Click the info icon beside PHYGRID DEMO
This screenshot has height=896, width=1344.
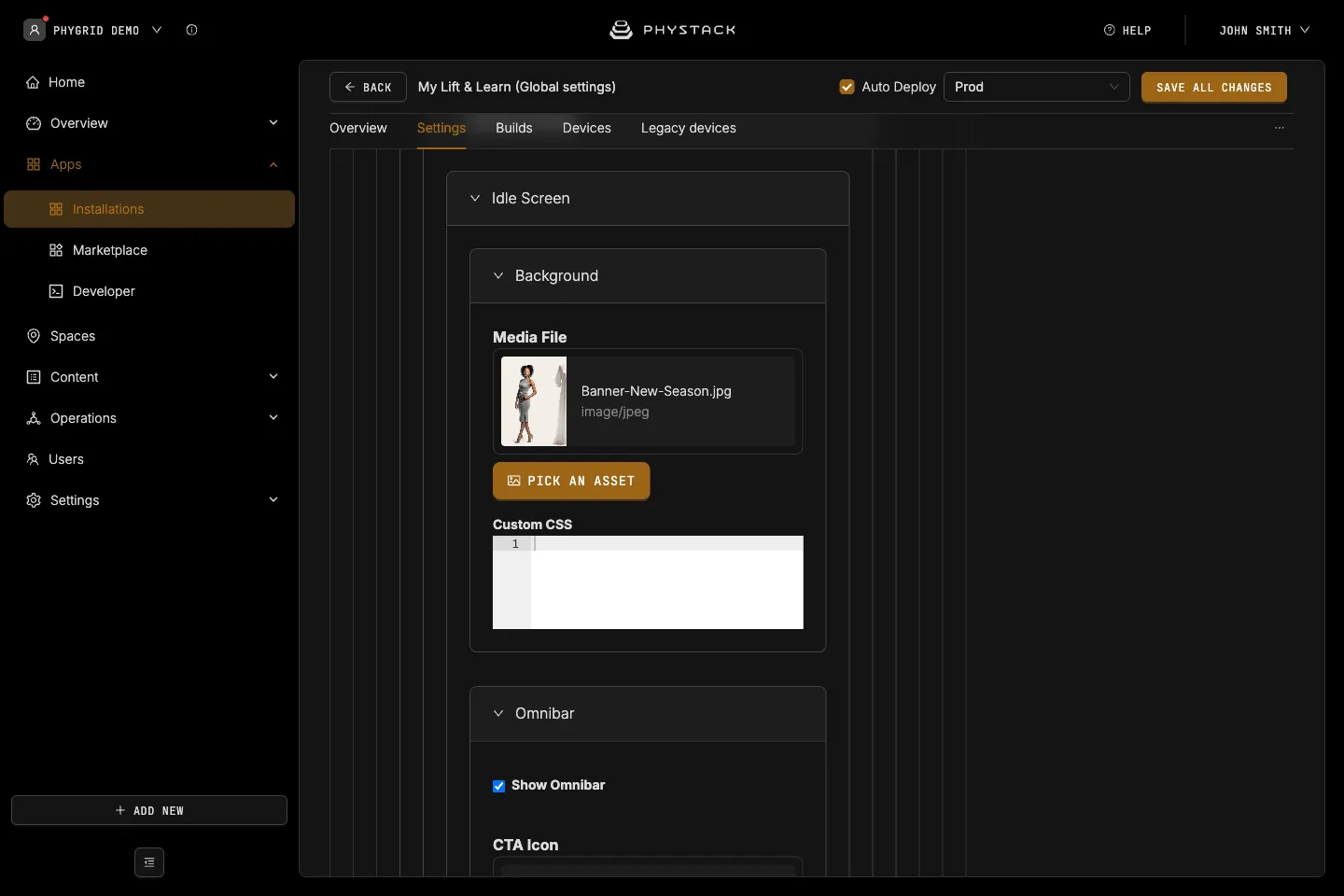(x=191, y=30)
